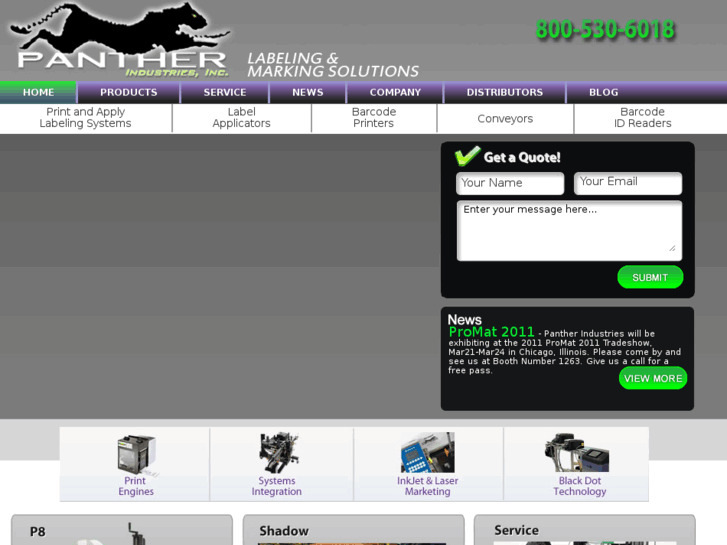This screenshot has width=727, height=545.
Task: Select Label Applicators submenu link
Action: pos(242,118)
